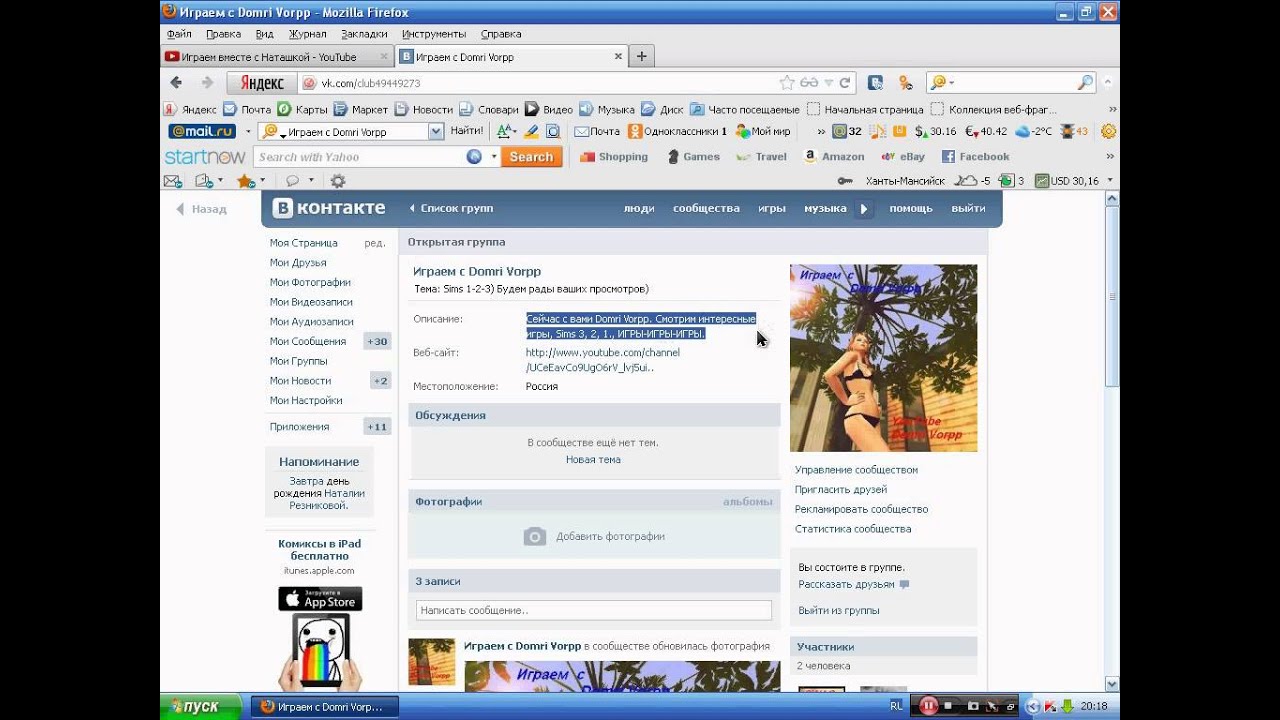The width and height of the screenshot is (1280, 720).
Task: Click the browser address bar
Action: pos(540,83)
